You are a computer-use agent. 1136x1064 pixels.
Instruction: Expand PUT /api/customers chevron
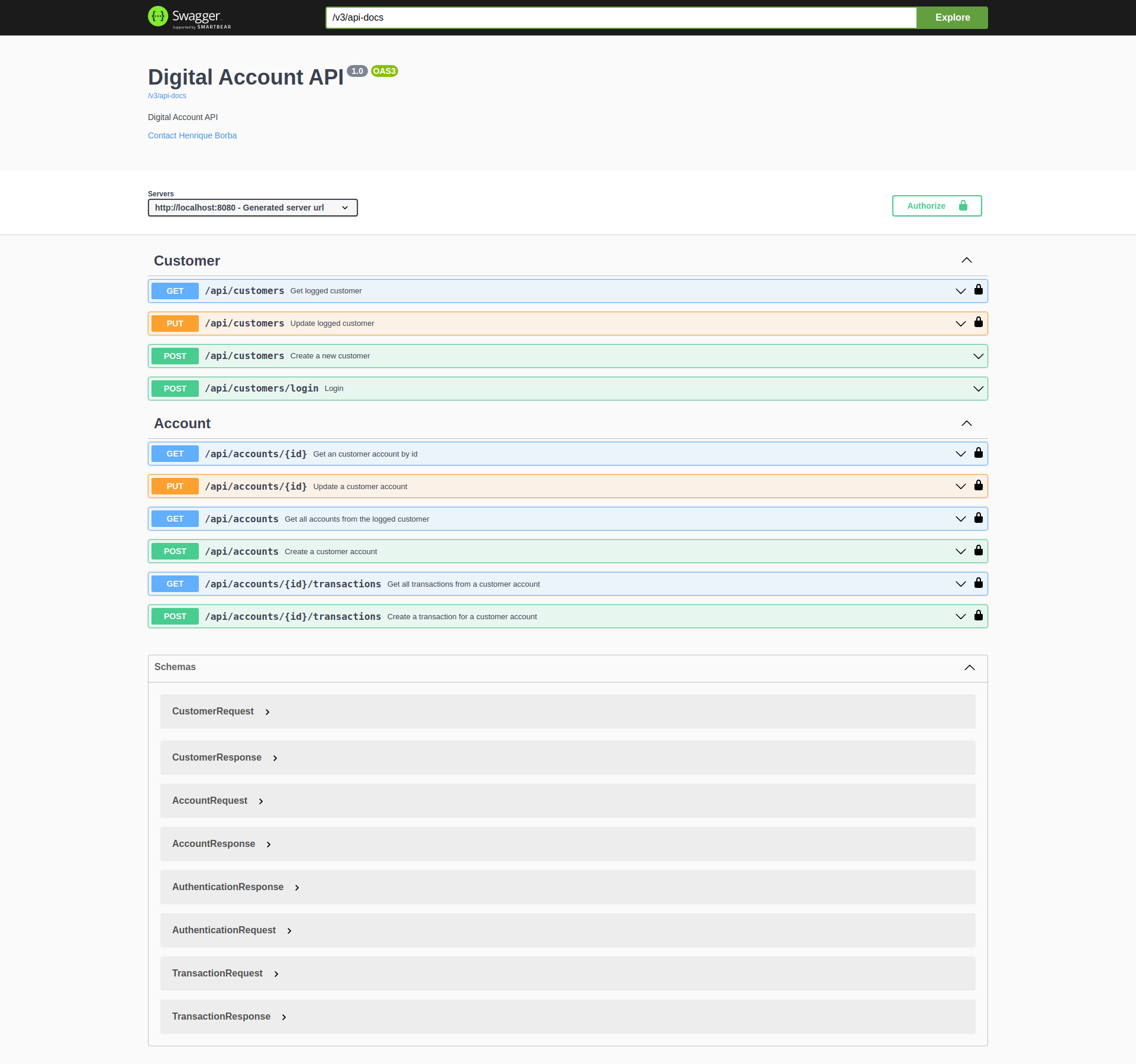click(961, 324)
